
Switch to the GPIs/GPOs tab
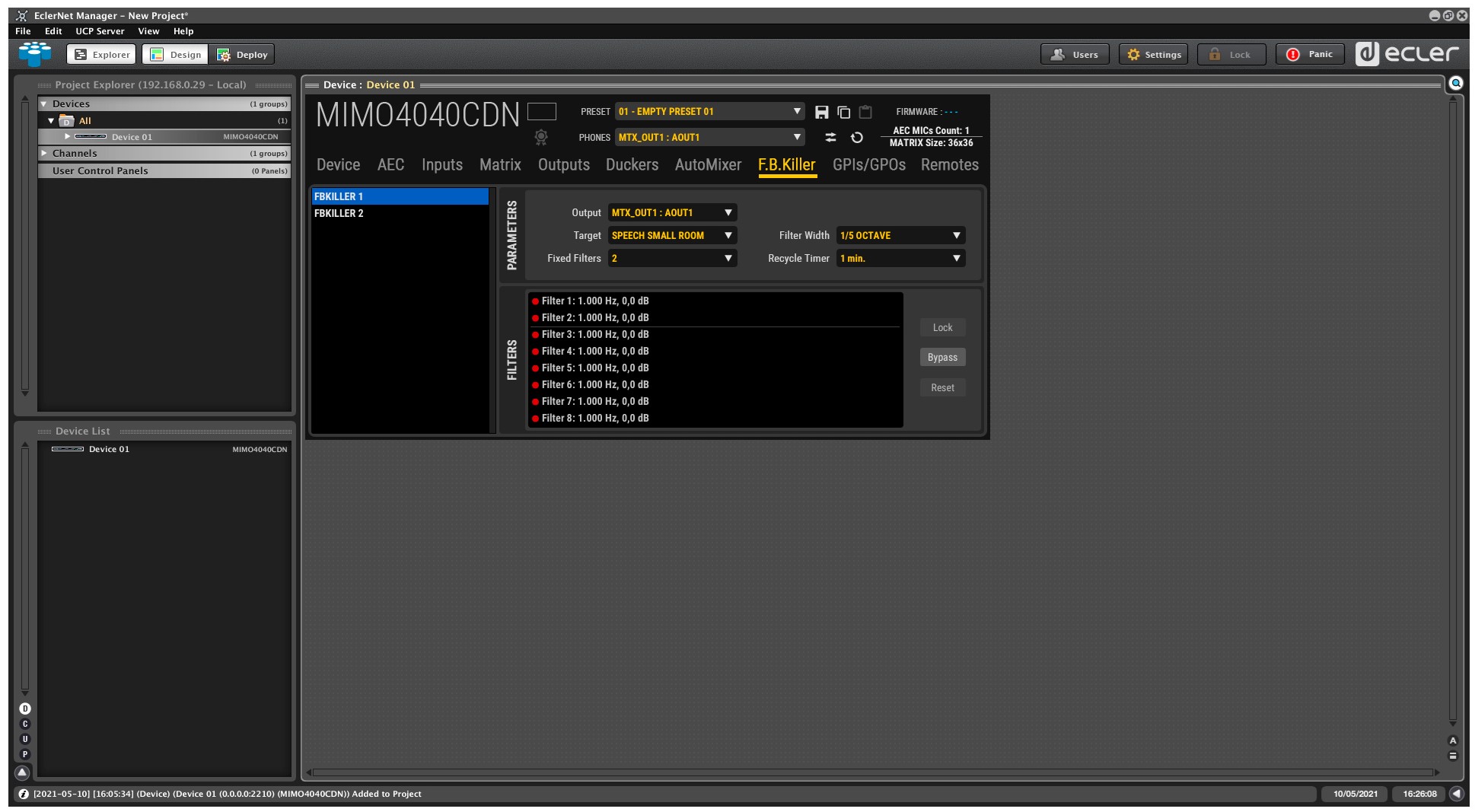(869, 165)
